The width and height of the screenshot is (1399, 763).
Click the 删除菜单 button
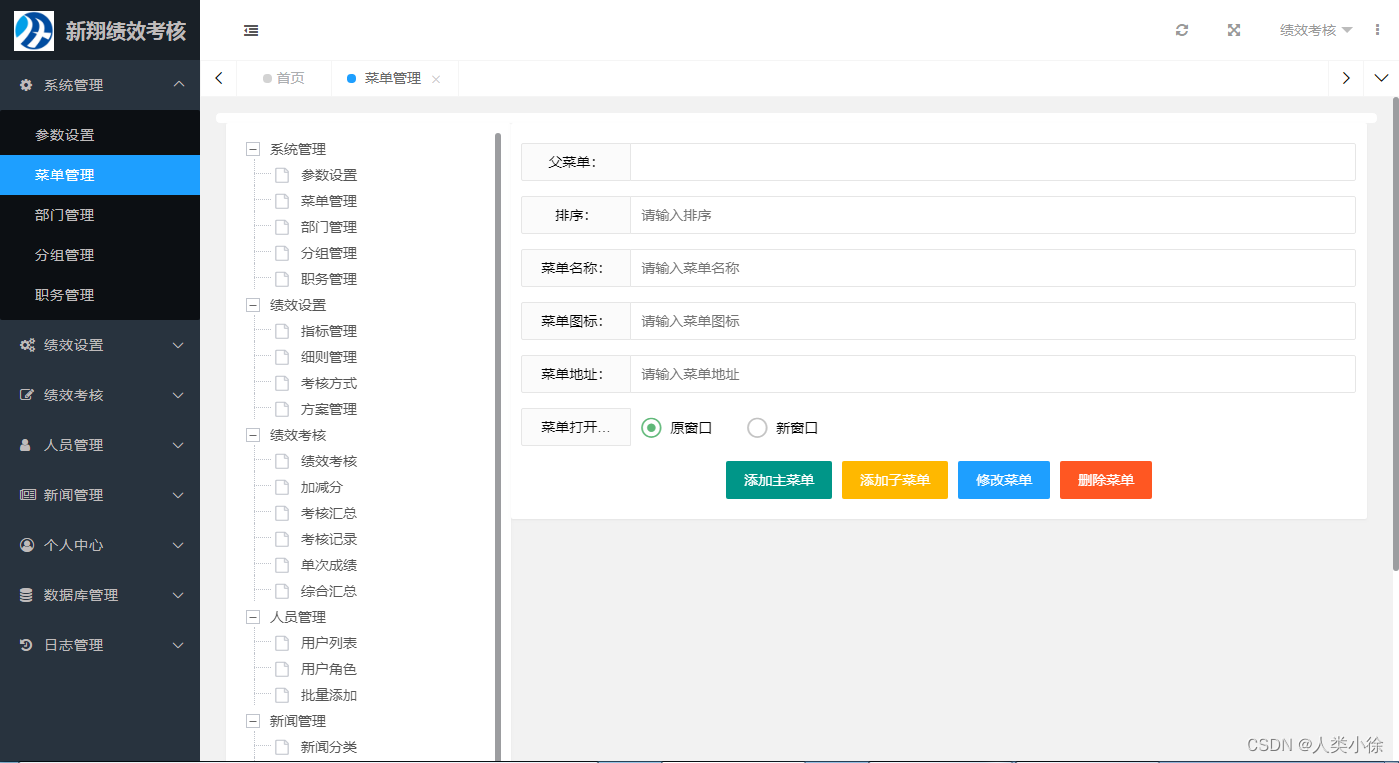click(x=1106, y=480)
